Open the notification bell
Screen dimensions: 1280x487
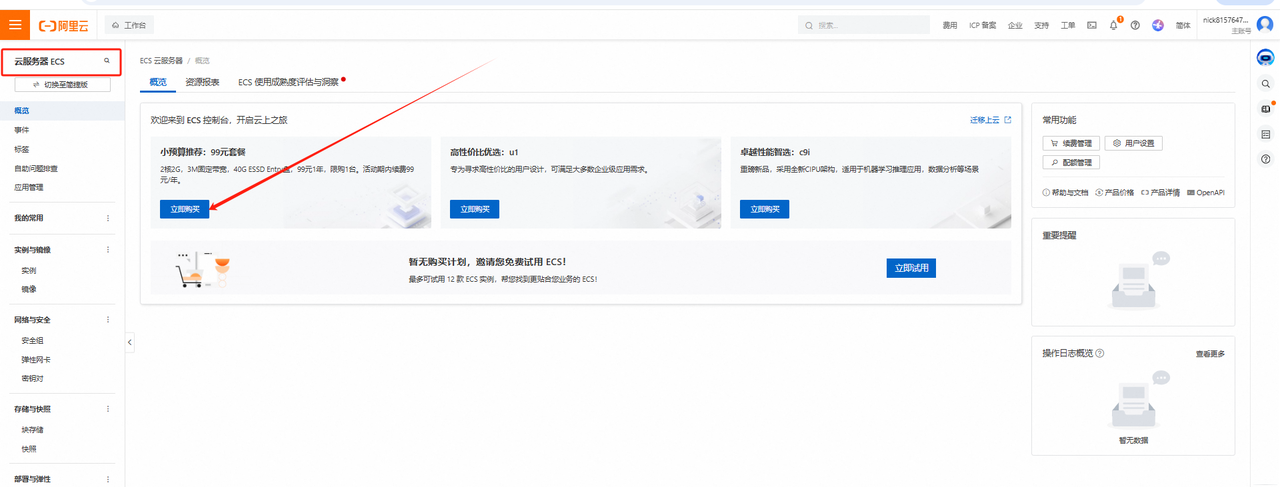point(1114,25)
